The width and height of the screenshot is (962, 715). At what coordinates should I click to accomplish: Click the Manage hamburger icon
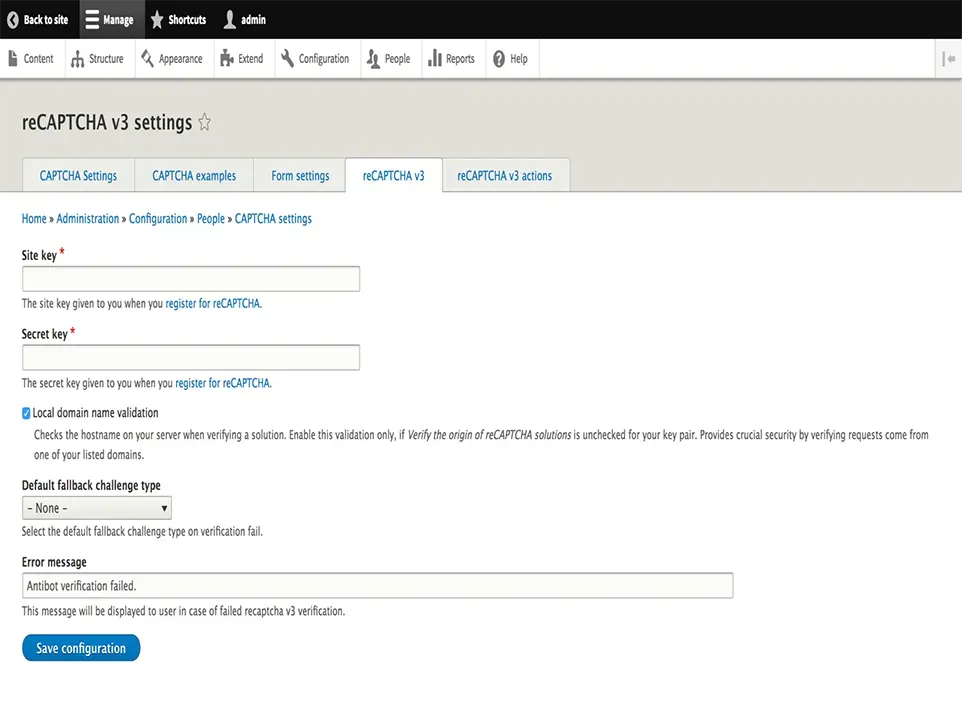point(92,20)
